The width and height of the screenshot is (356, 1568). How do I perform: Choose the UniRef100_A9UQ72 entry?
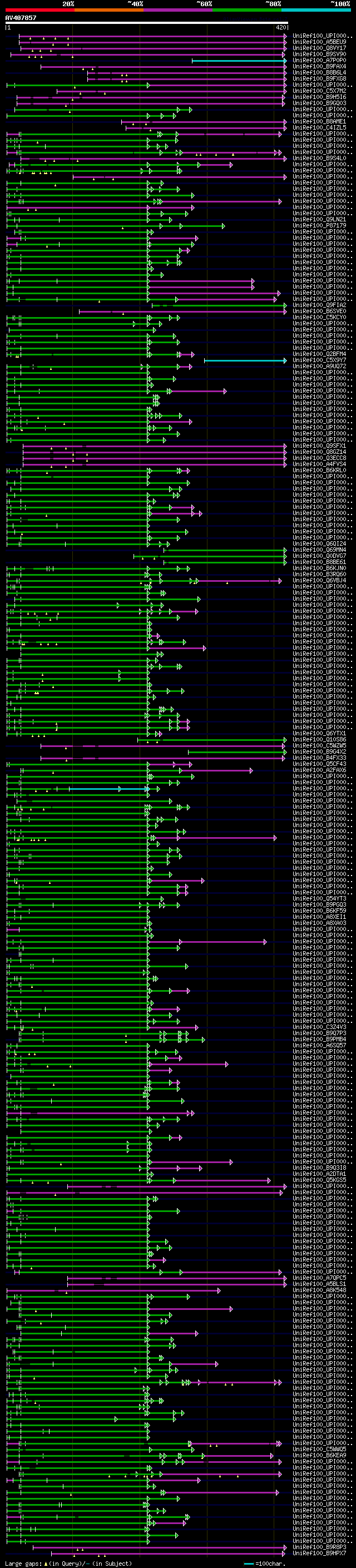[319, 367]
